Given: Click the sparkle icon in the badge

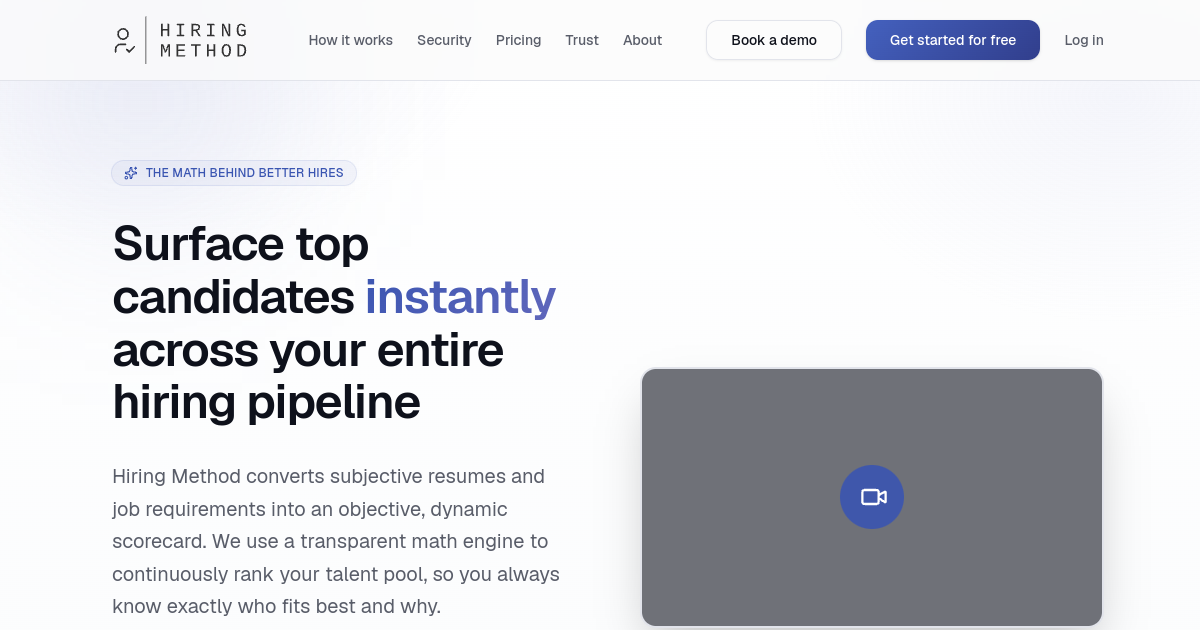Looking at the screenshot, I should (x=131, y=173).
